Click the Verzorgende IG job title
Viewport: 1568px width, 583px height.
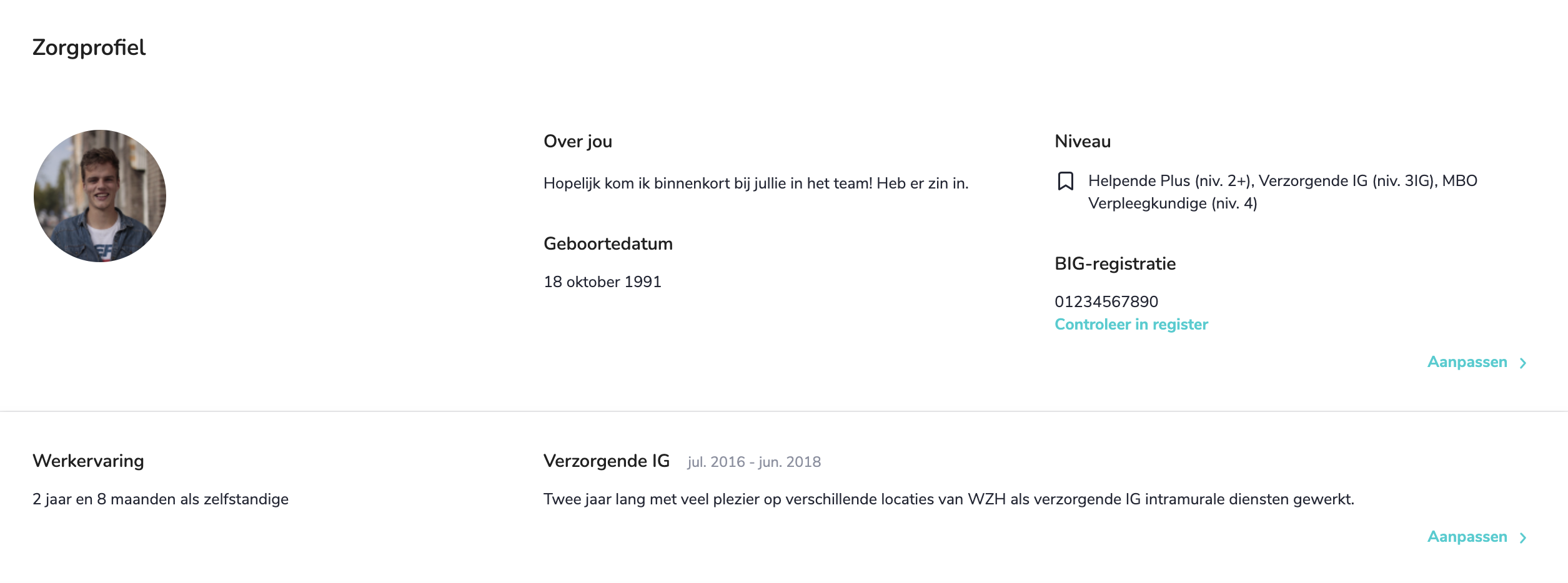pos(606,461)
